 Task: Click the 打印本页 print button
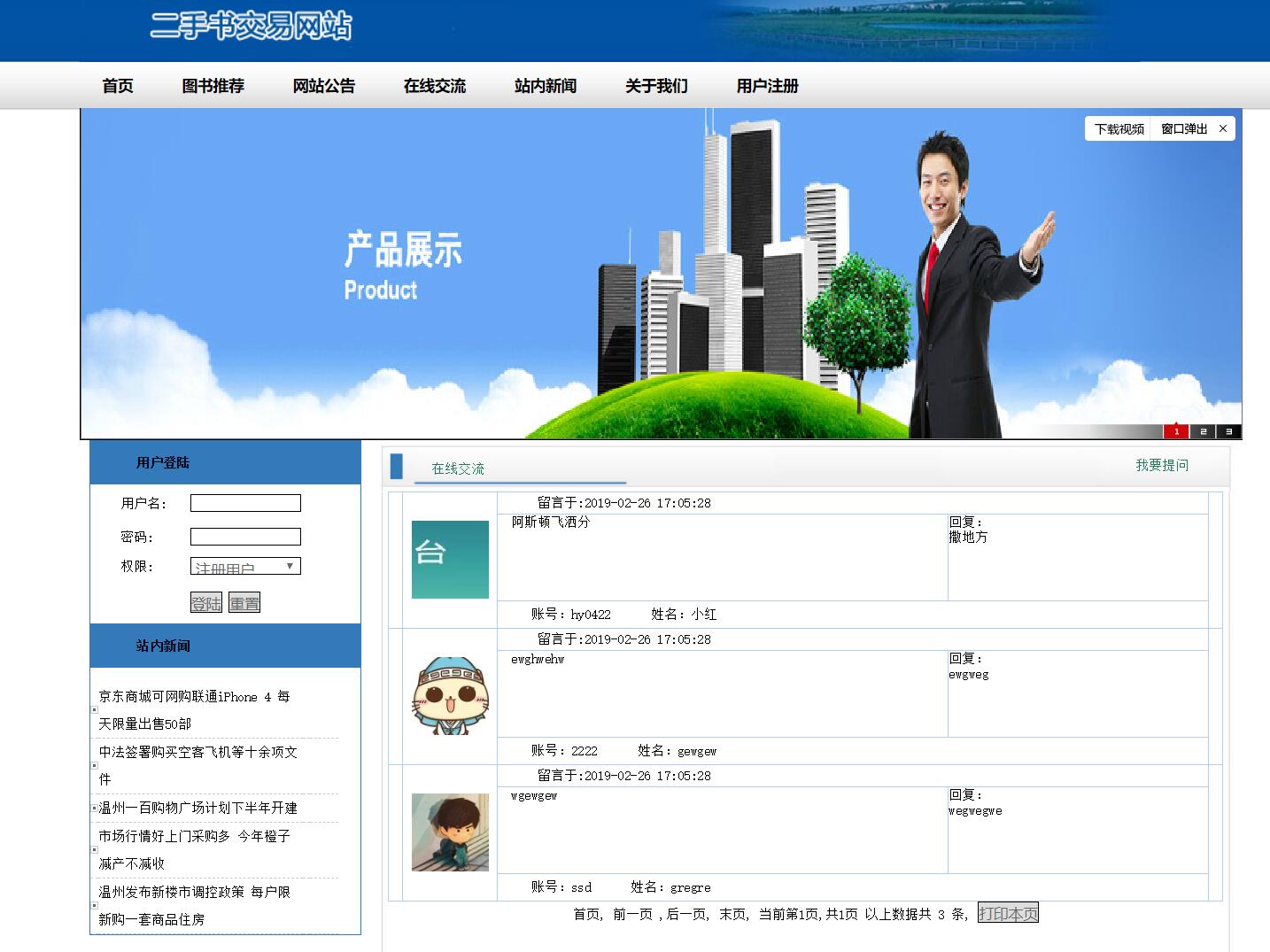point(1009,913)
